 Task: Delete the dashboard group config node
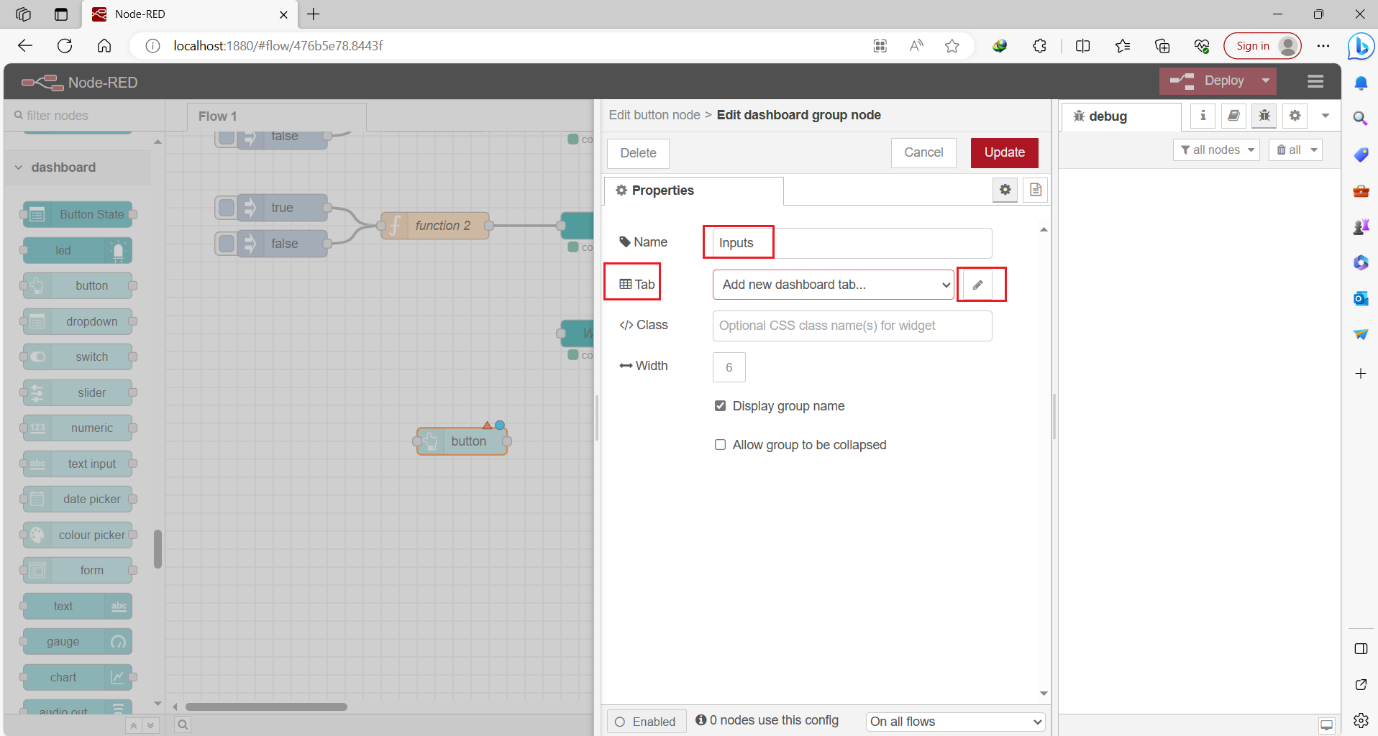(x=638, y=152)
